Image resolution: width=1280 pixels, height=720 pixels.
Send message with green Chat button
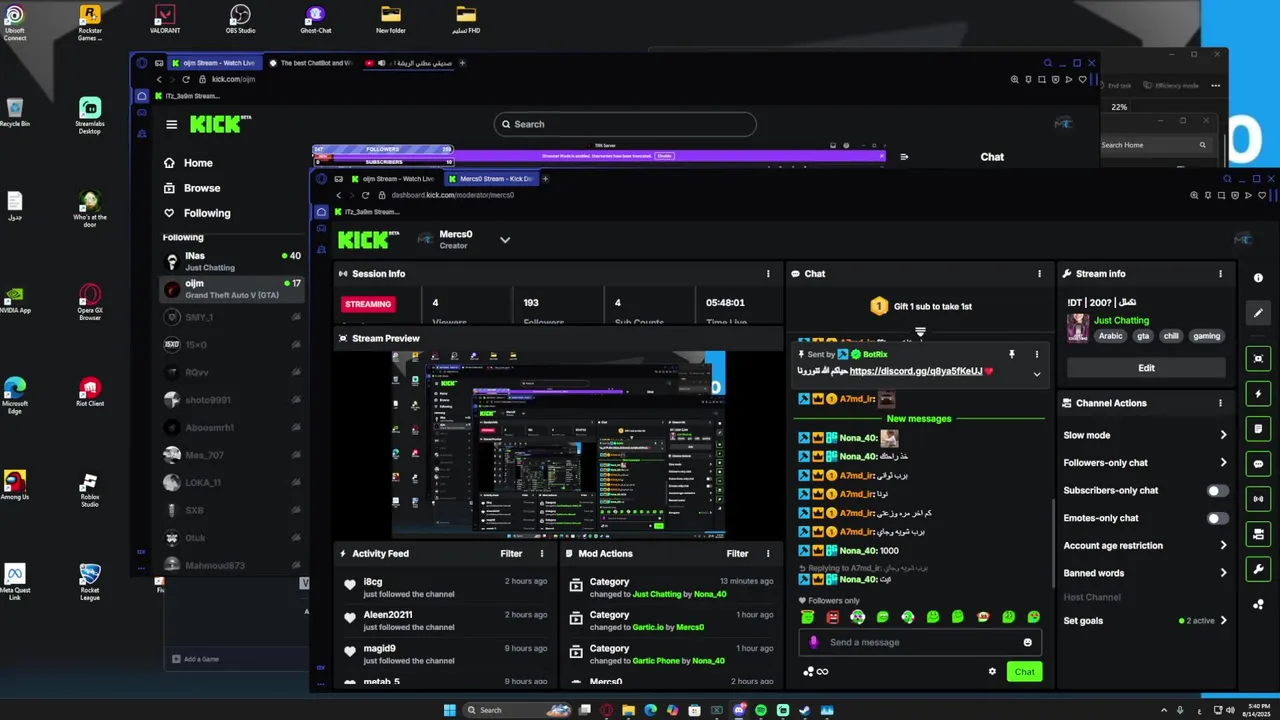click(x=1024, y=672)
